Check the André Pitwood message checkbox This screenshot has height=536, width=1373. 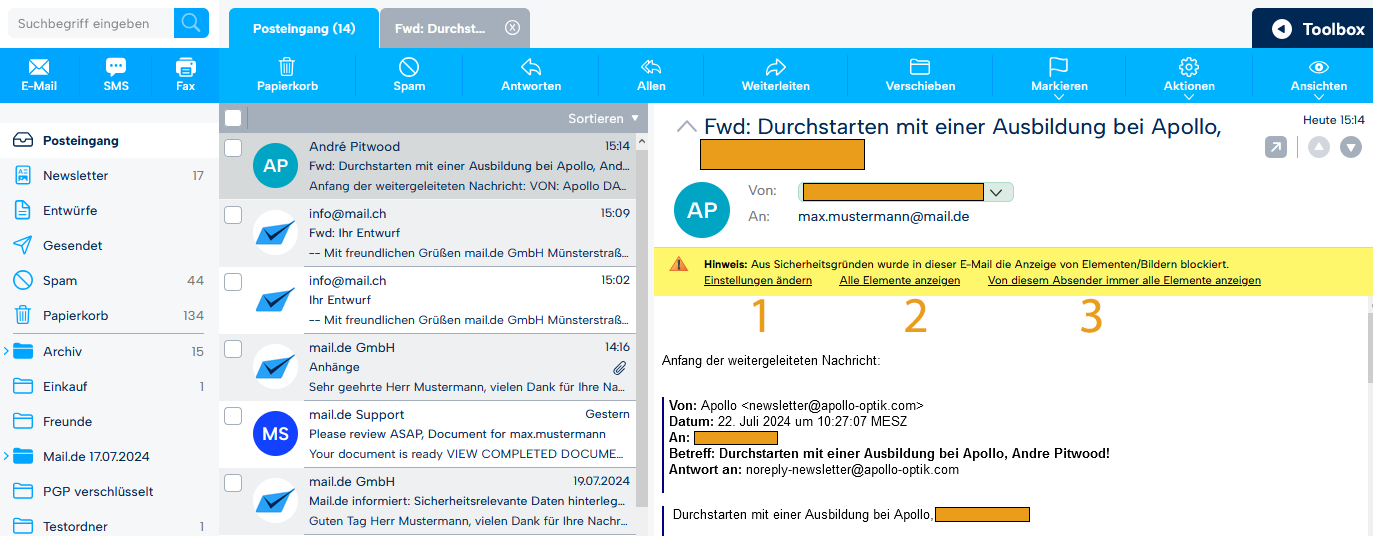click(233, 148)
